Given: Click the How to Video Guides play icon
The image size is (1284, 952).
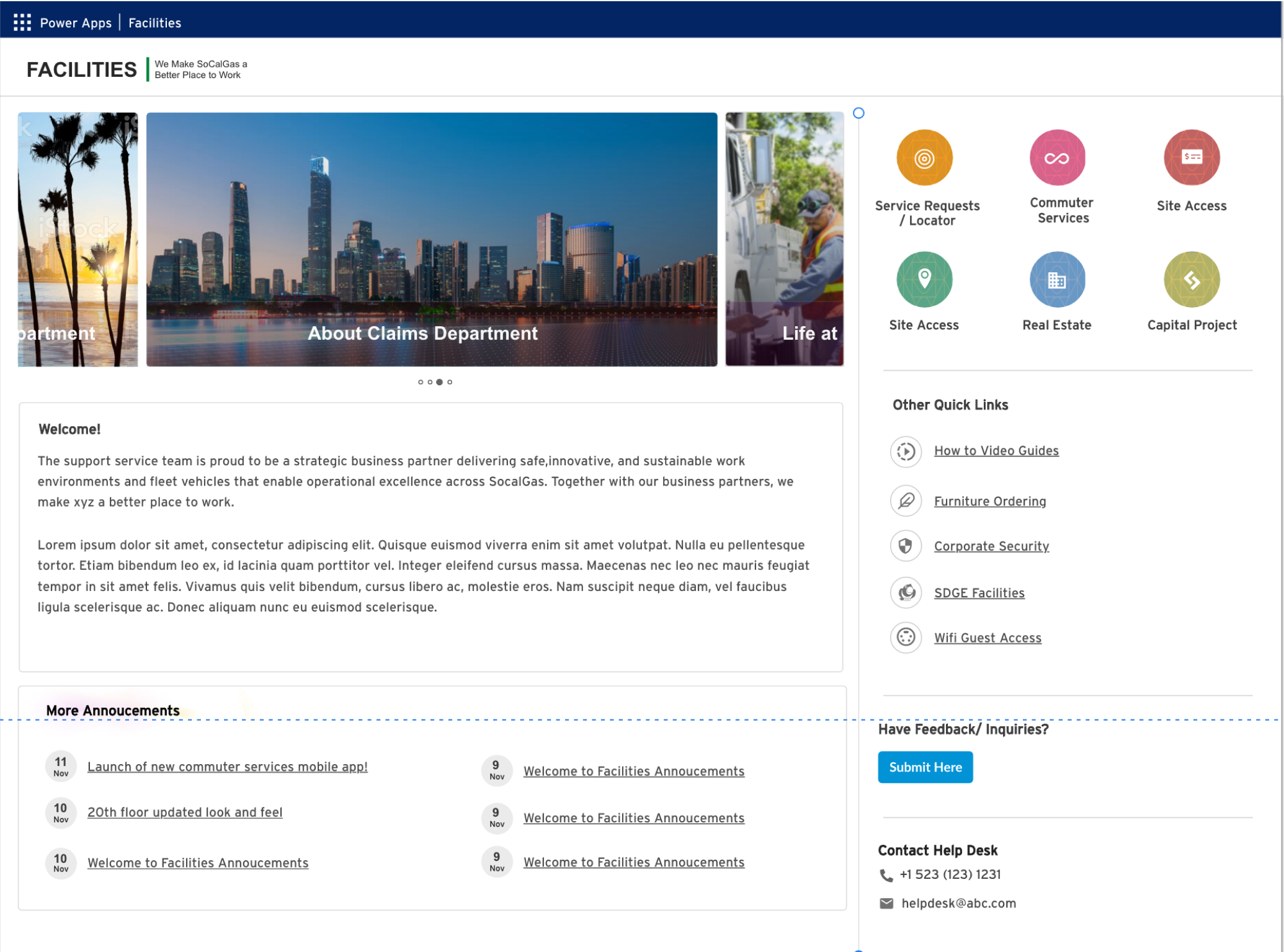Looking at the screenshot, I should click(906, 451).
